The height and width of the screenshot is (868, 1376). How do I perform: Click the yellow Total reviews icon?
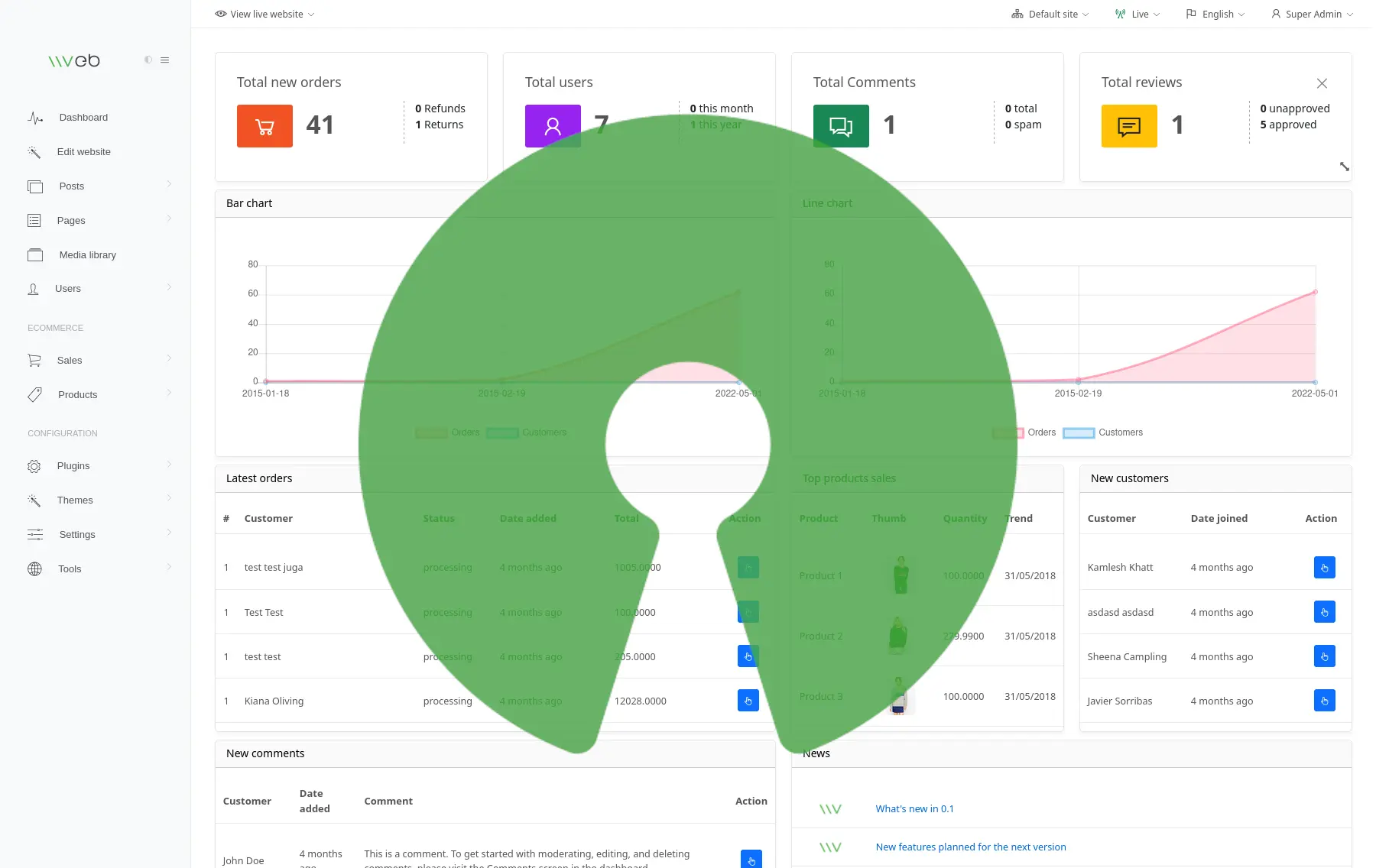pos(1129,125)
